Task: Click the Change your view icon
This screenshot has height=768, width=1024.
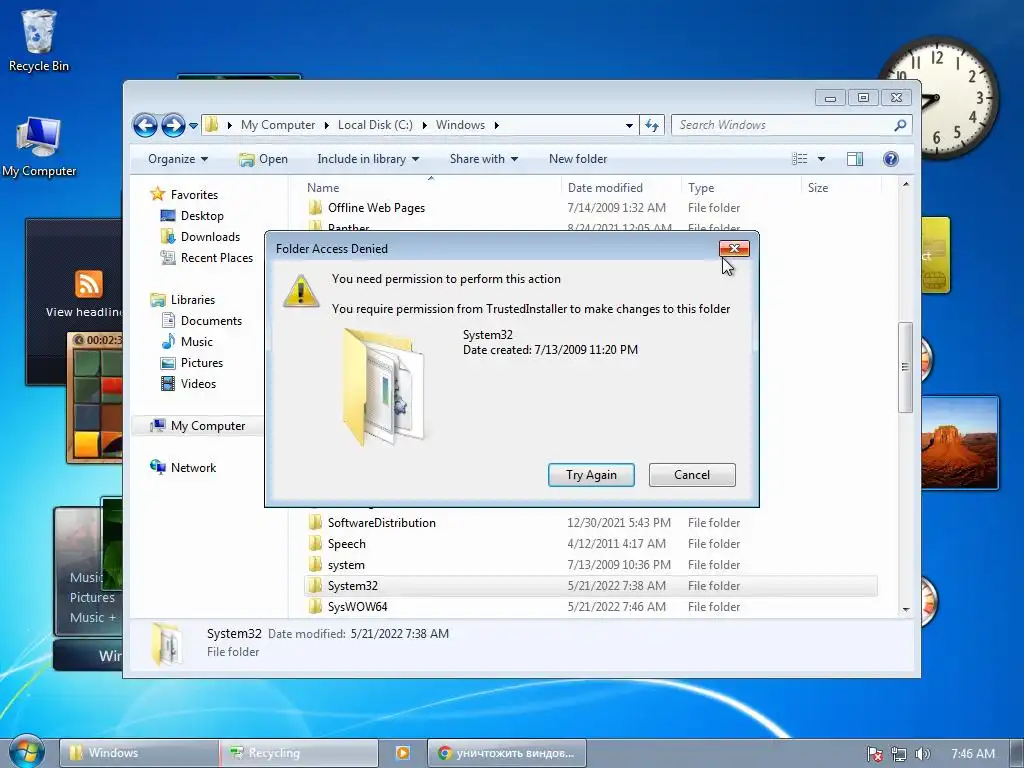Action: pyautogui.click(x=800, y=159)
